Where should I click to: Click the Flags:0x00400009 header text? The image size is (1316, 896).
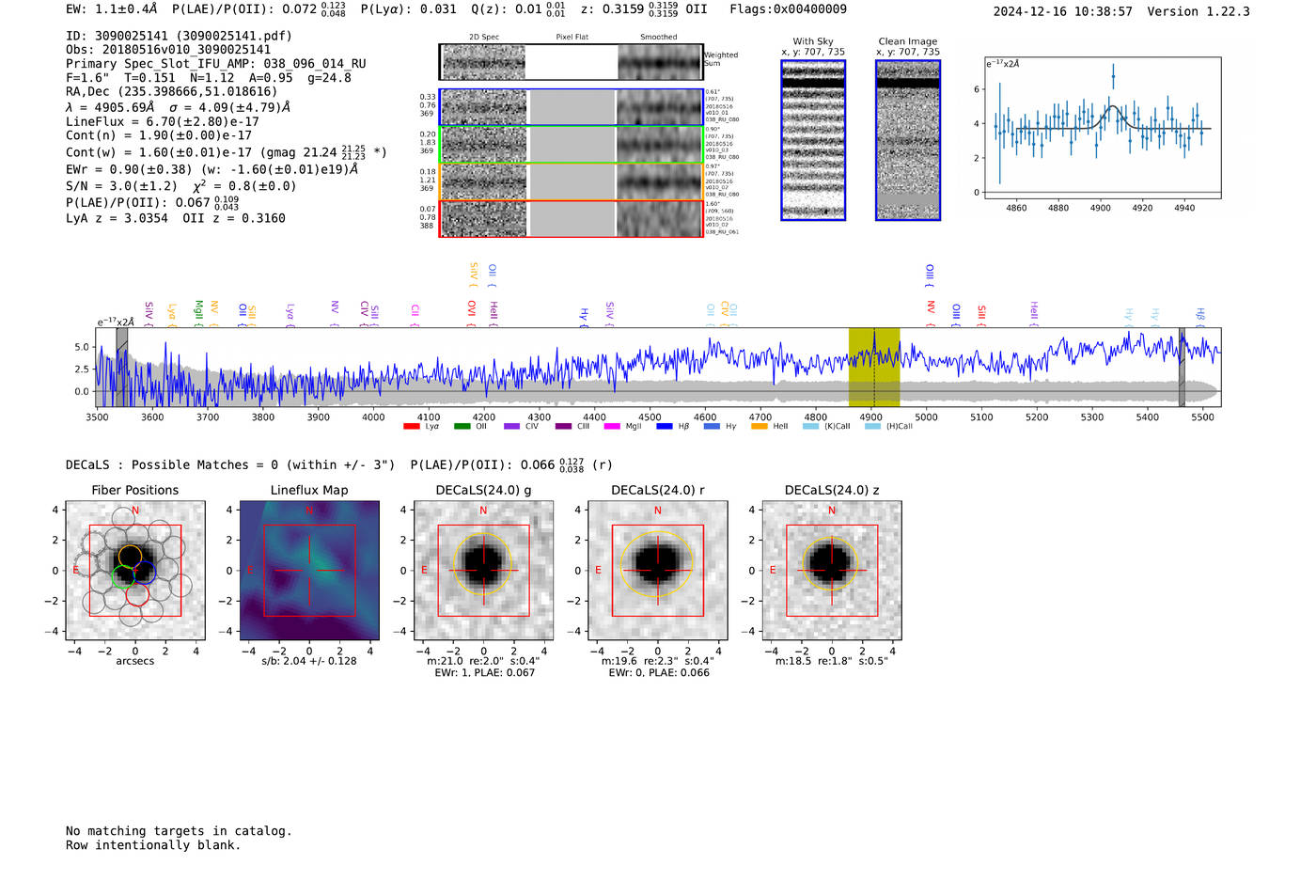(788, 9)
